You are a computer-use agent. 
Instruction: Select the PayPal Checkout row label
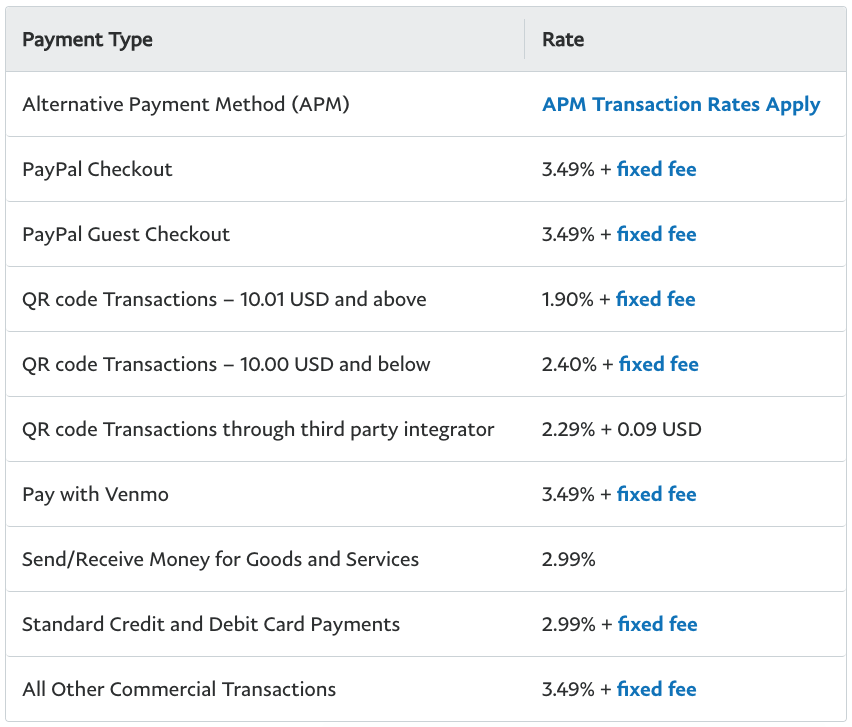tap(97, 169)
